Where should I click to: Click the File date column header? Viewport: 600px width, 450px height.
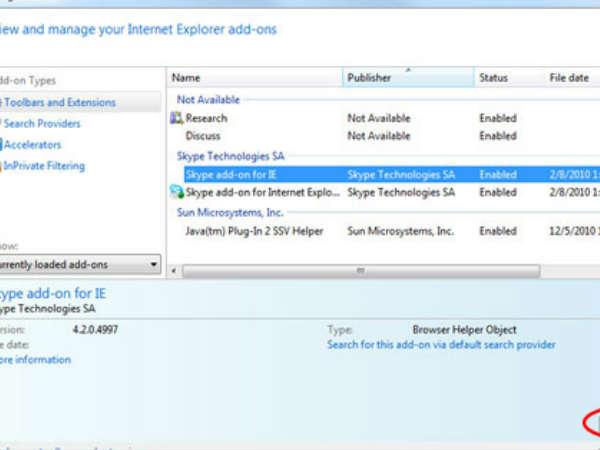click(572, 78)
